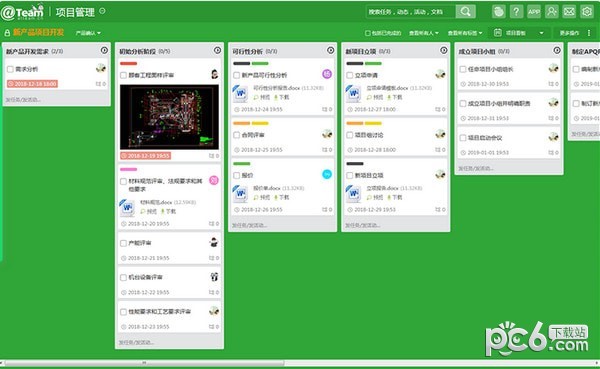
Task: Check the 报价 task checkbox
Action: click(x=236, y=176)
